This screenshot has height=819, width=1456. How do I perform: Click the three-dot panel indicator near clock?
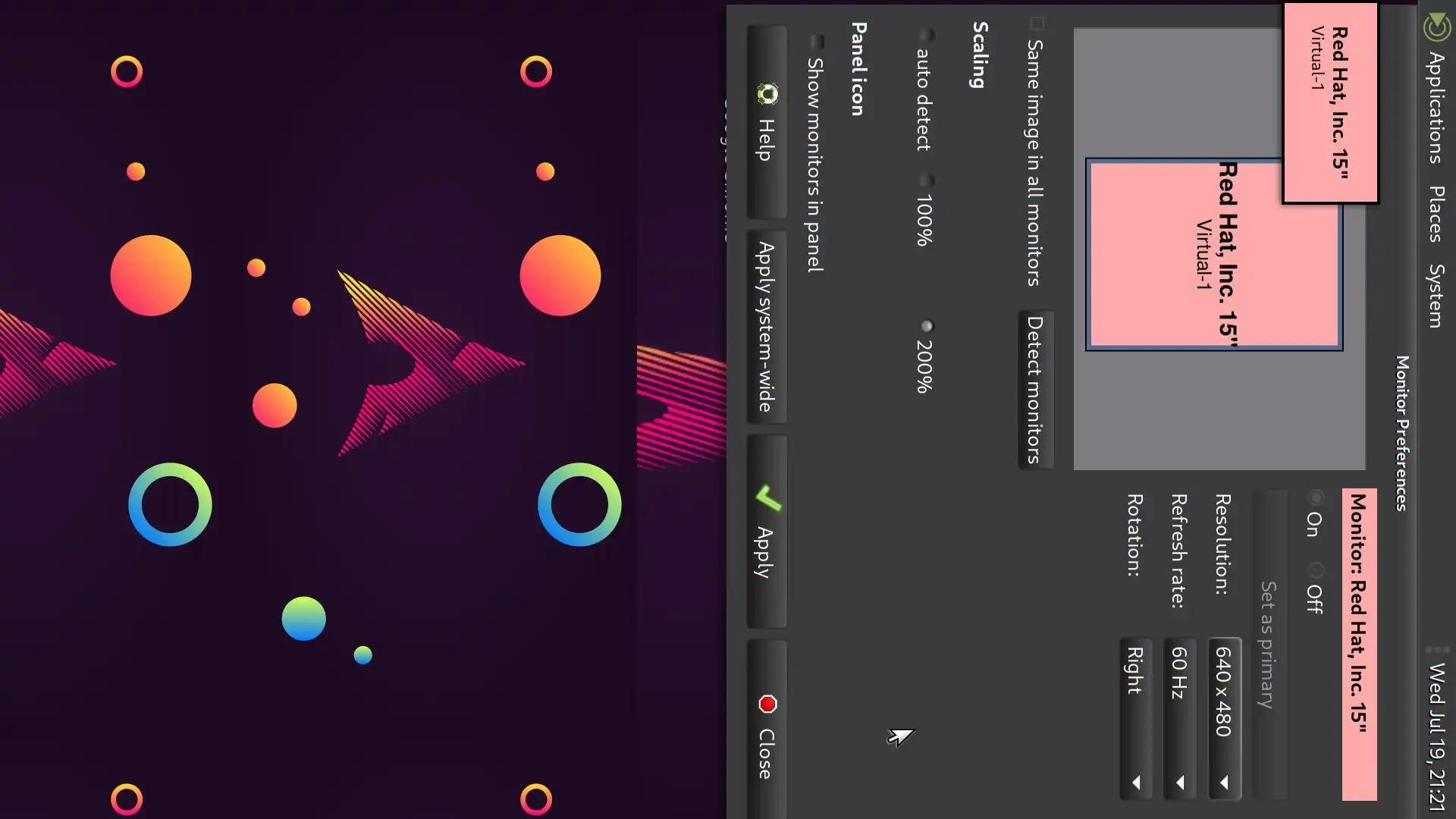(1436, 650)
